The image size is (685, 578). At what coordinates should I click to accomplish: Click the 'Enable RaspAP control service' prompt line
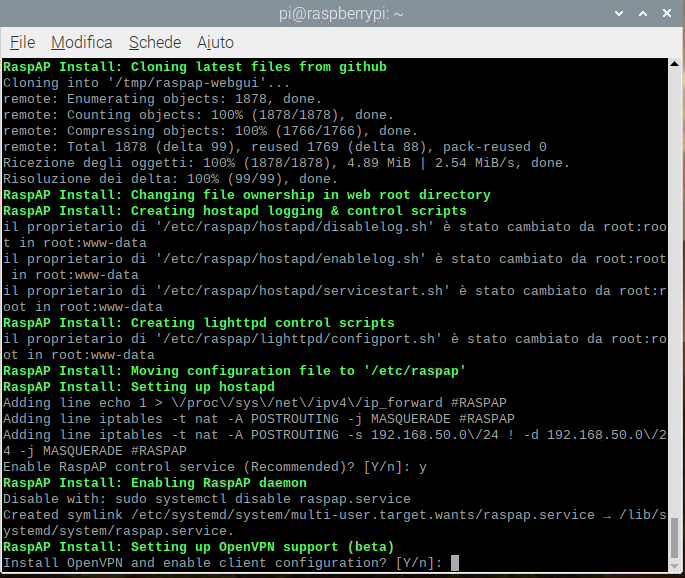point(214,467)
